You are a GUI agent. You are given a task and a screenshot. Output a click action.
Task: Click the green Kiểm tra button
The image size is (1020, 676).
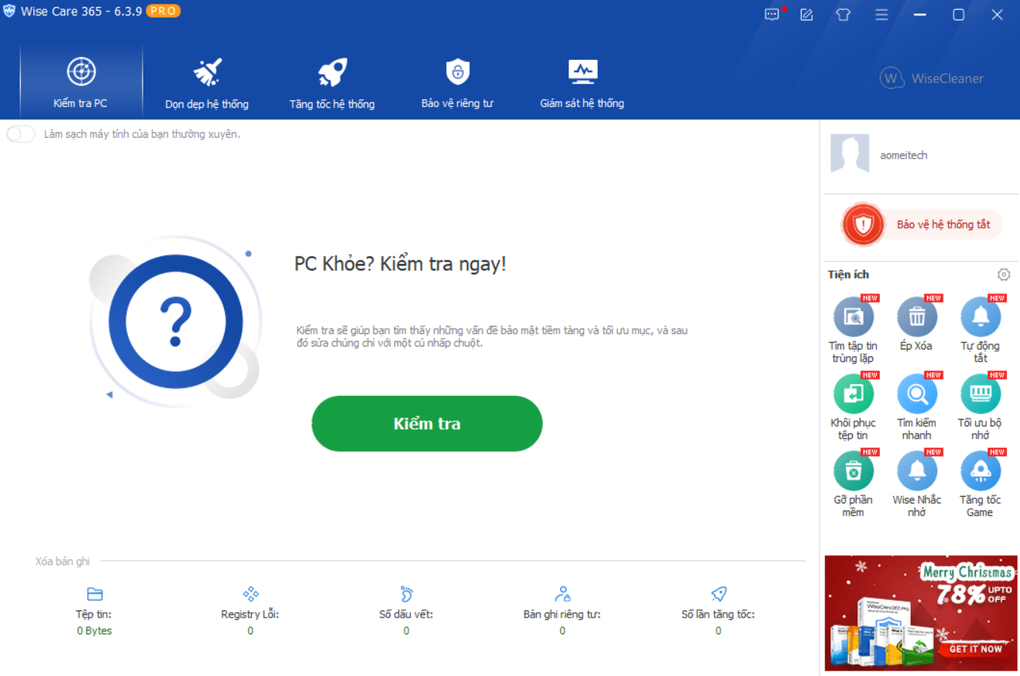point(427,424)
